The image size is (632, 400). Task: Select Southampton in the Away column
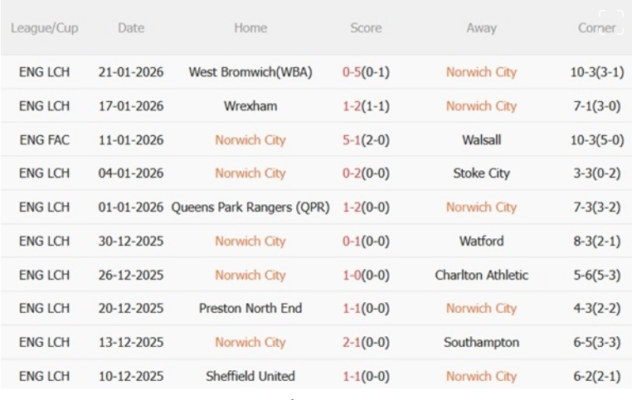[x=481, y=342]
